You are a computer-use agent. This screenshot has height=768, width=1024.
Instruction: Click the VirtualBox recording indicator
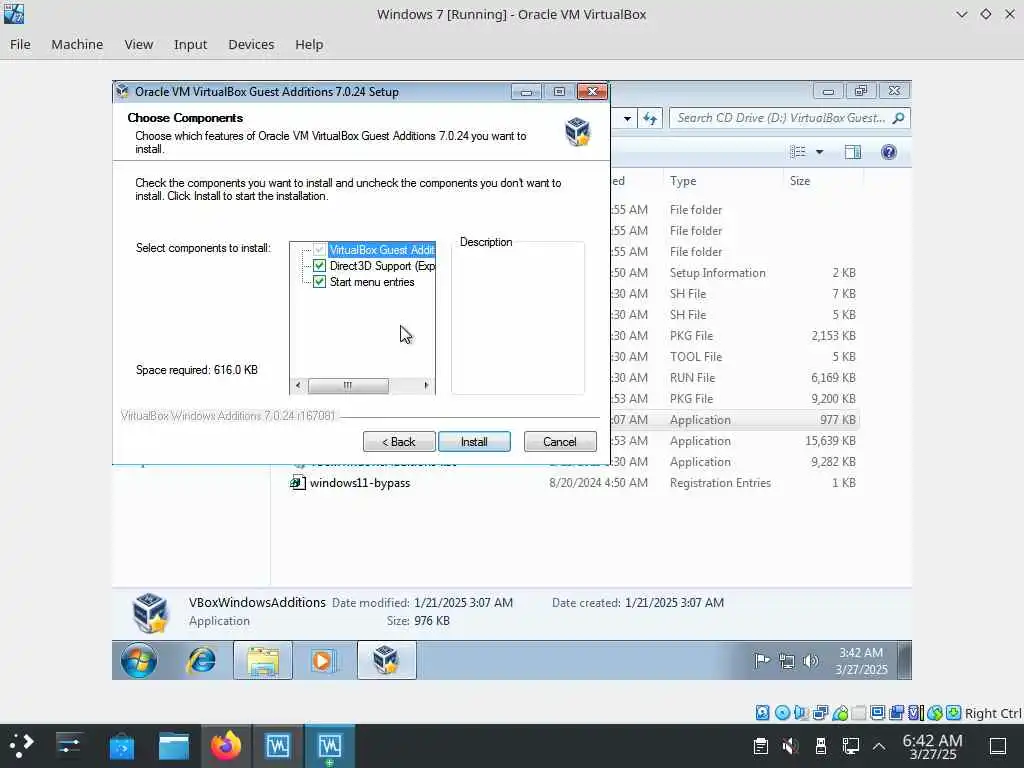[x=897, y=712]
